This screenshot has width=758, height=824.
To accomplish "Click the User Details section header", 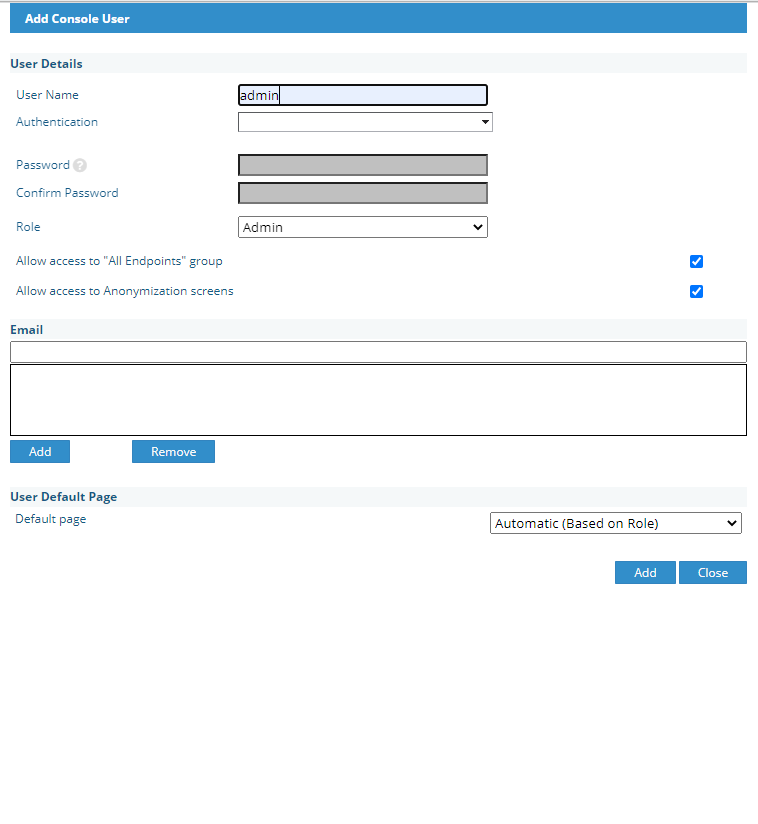I will pyautogui.click(x=46, y=64).
